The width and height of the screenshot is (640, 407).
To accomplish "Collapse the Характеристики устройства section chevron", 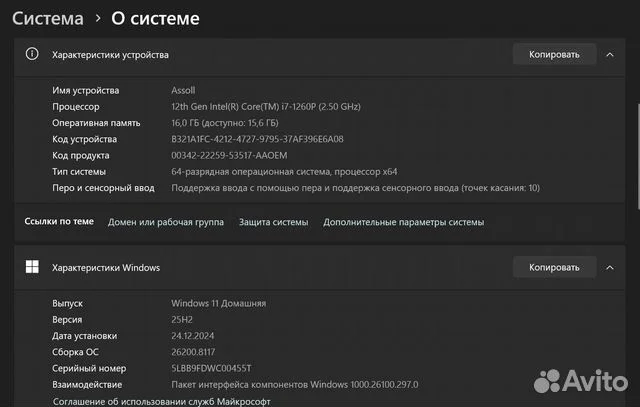I will click(x=610, y=55).
